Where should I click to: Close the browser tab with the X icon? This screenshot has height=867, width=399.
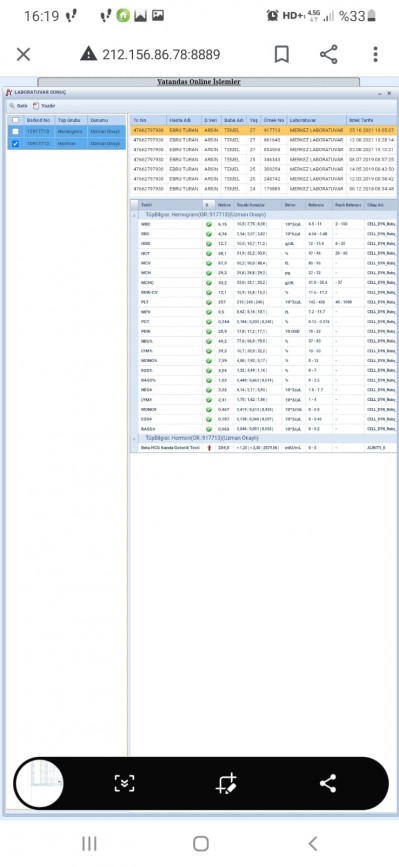point(23,54)
